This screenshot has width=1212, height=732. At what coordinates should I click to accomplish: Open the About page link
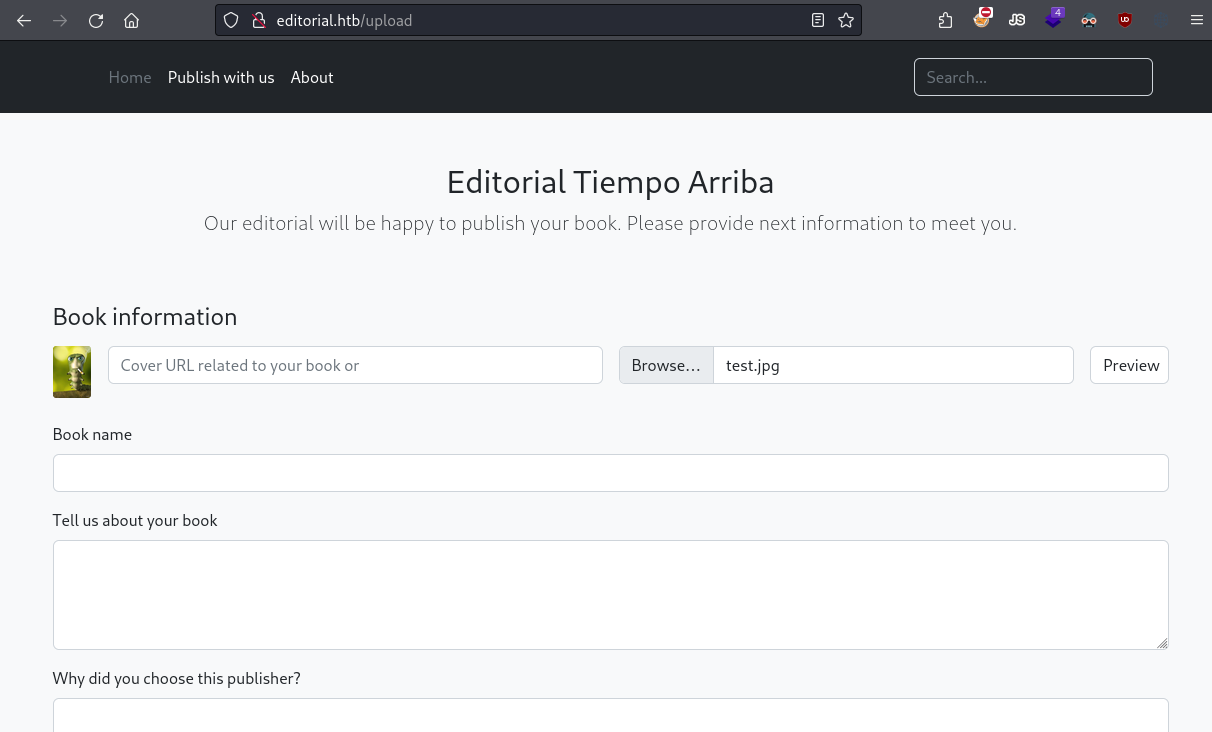click(312, 77)
